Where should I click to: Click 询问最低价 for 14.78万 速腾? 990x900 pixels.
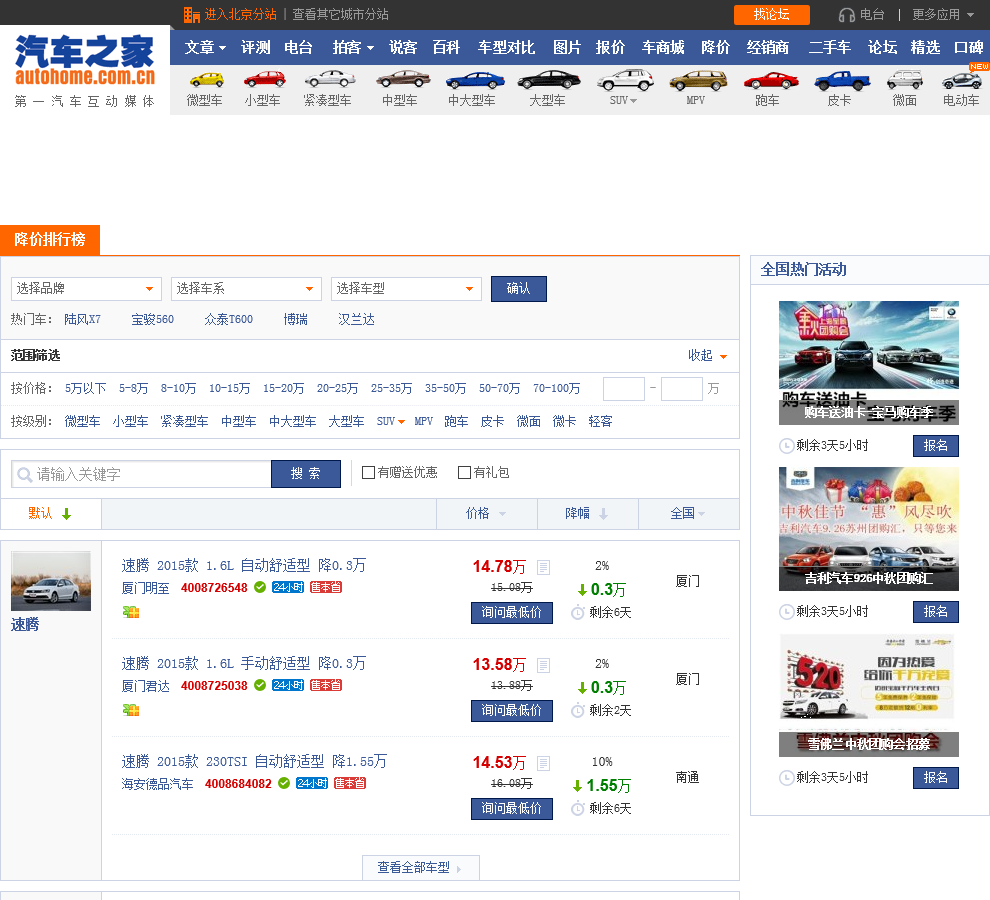(x=511, y=613)
